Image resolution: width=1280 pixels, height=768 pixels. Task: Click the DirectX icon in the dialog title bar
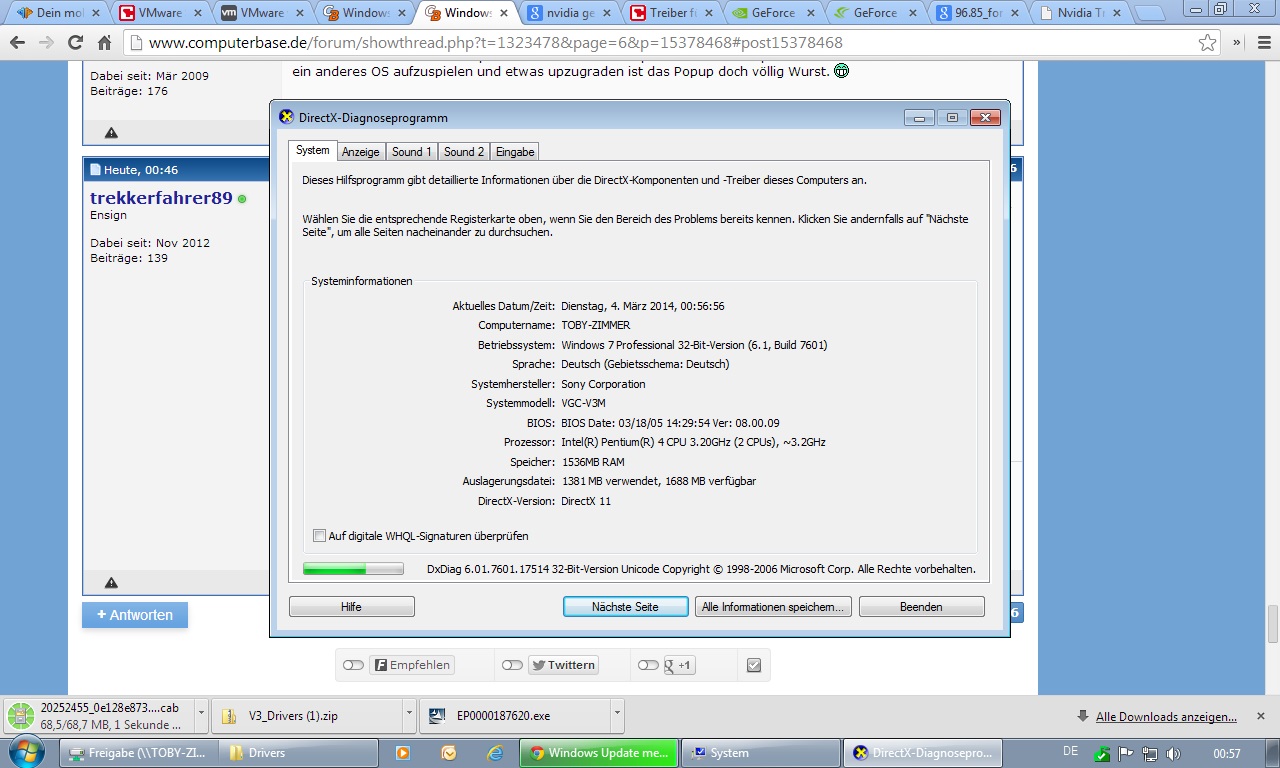click(x=286, y=117)
